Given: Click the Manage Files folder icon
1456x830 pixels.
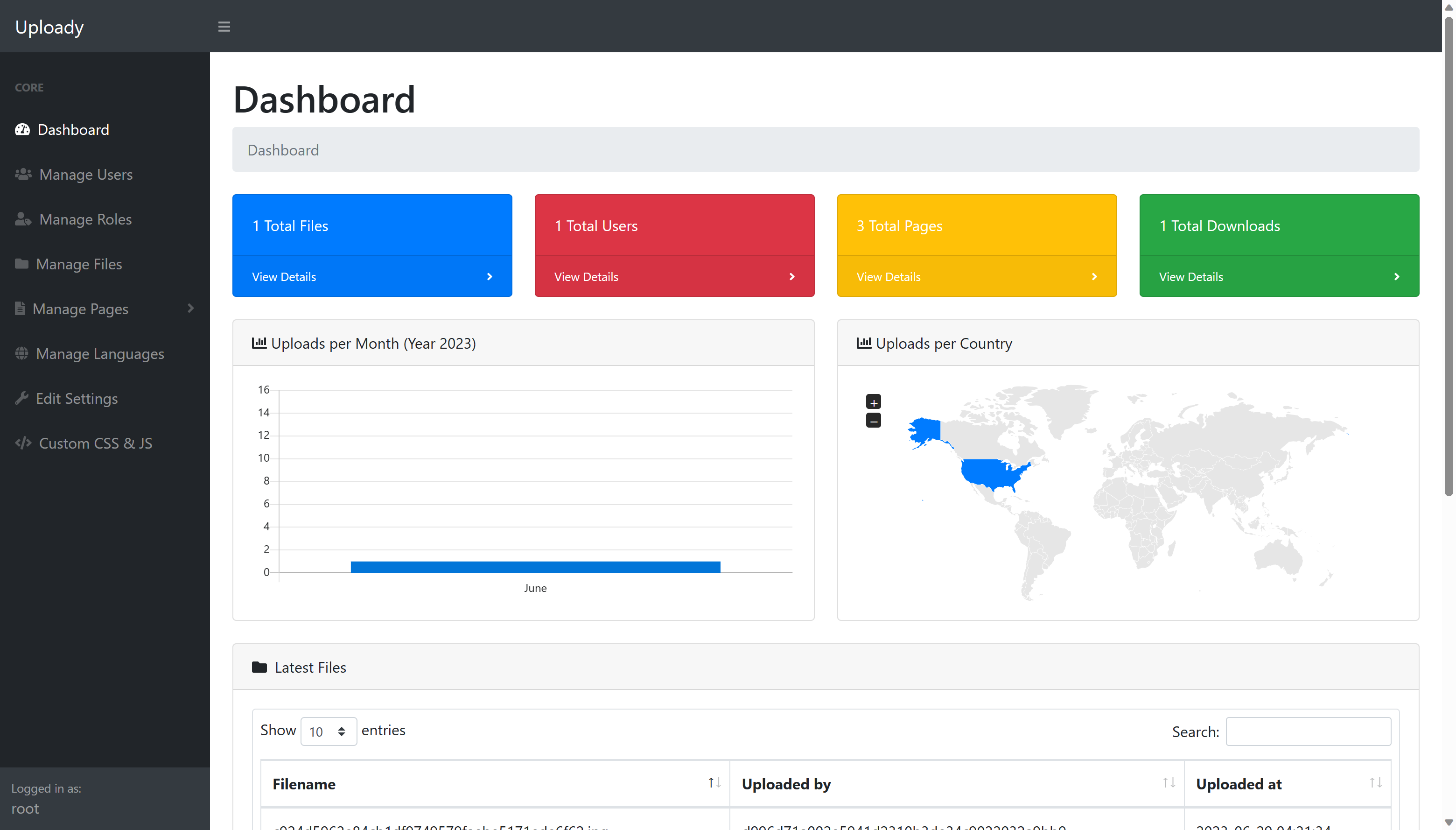Looking at the screenshot, I should [x=21, y=264].
